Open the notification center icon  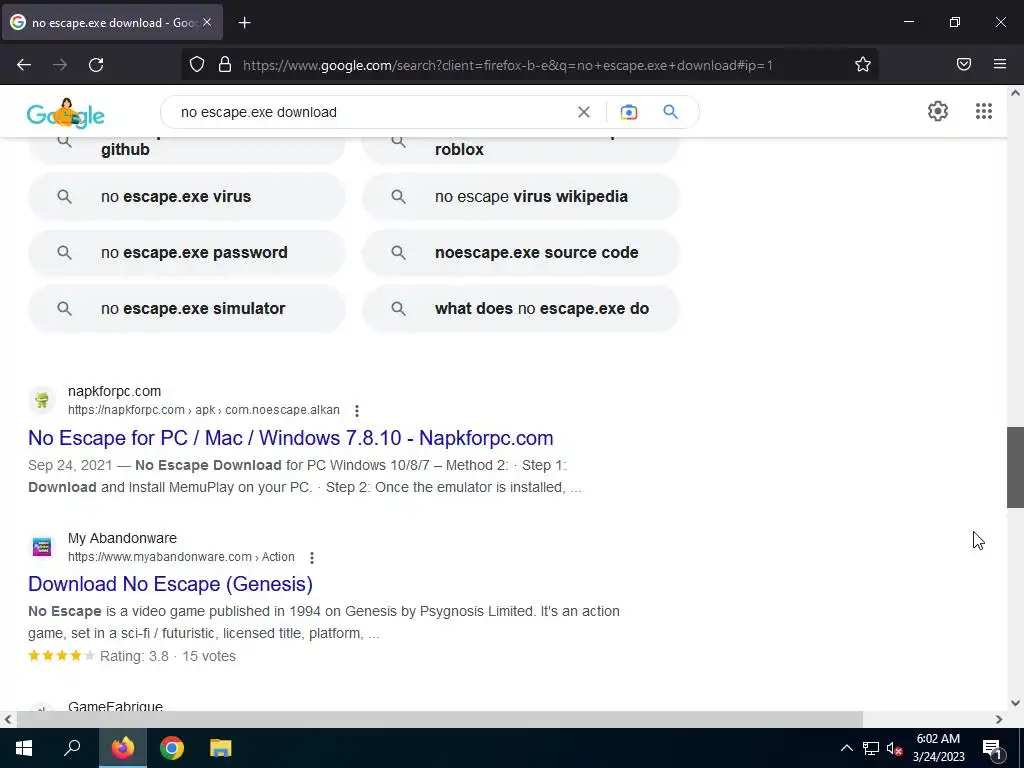point(993,748)
